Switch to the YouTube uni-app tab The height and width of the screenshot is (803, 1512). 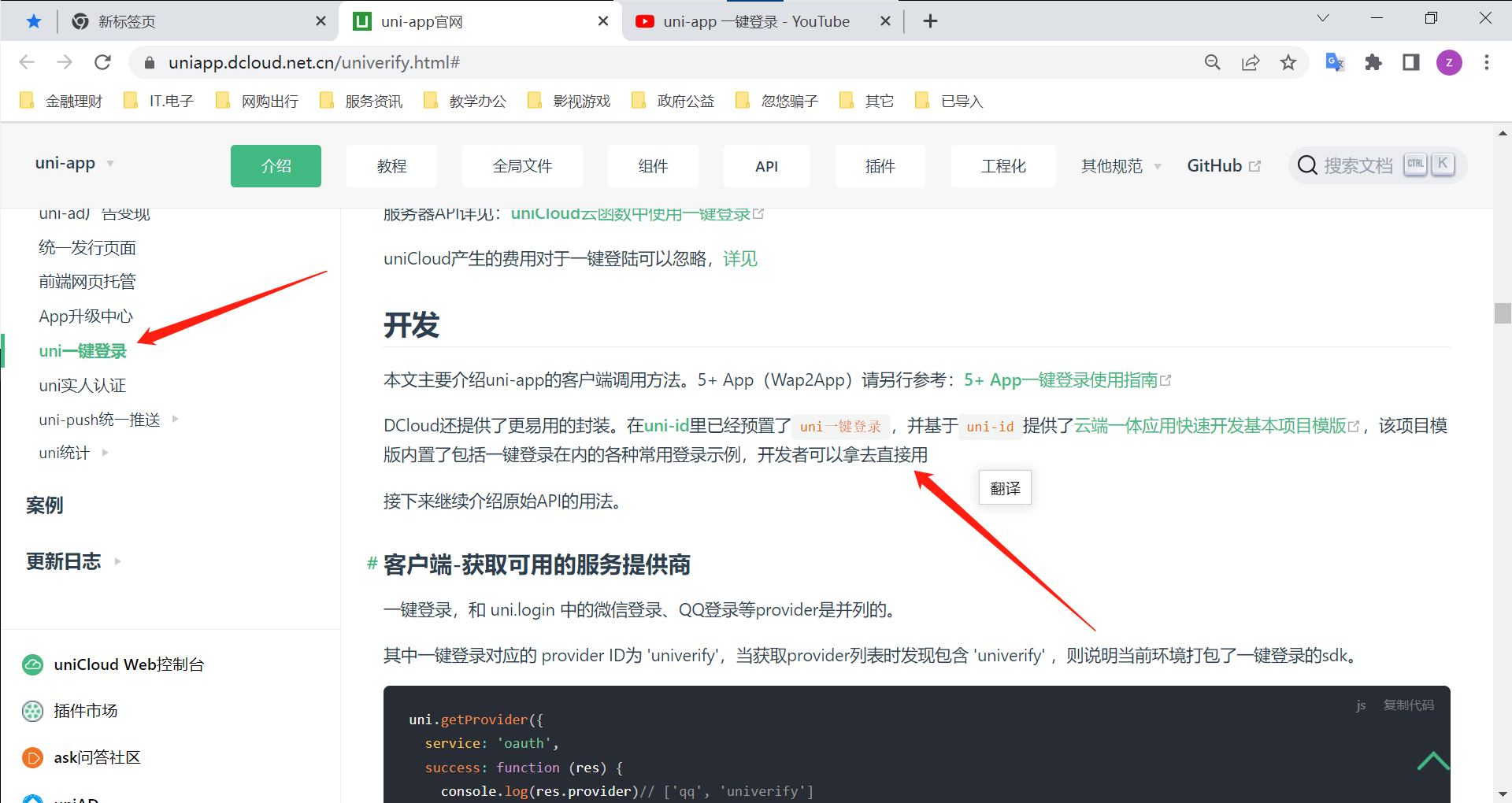(755, 21)
